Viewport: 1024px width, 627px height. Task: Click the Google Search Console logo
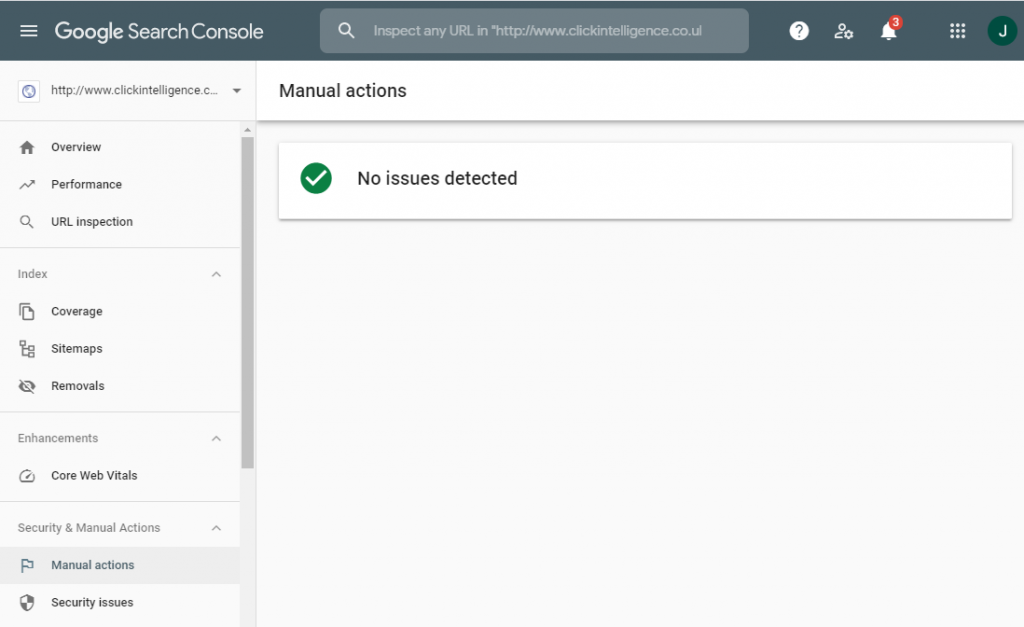pyautogui.click(x=159, y=30)
